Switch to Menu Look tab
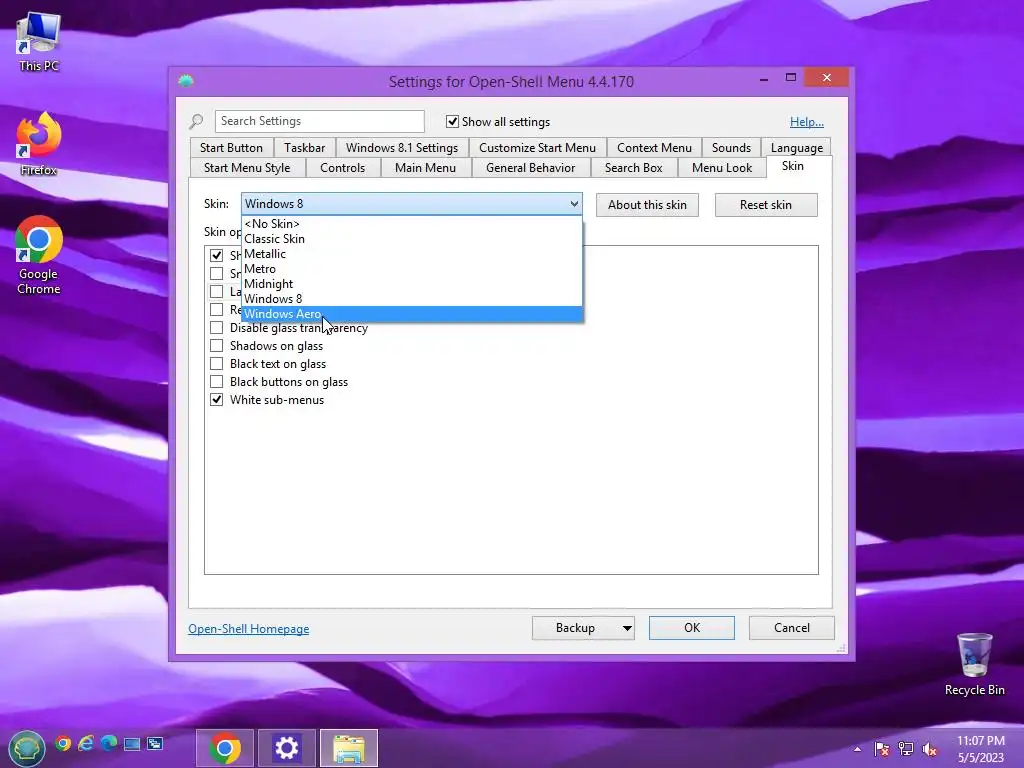 (x=722, y=168)
